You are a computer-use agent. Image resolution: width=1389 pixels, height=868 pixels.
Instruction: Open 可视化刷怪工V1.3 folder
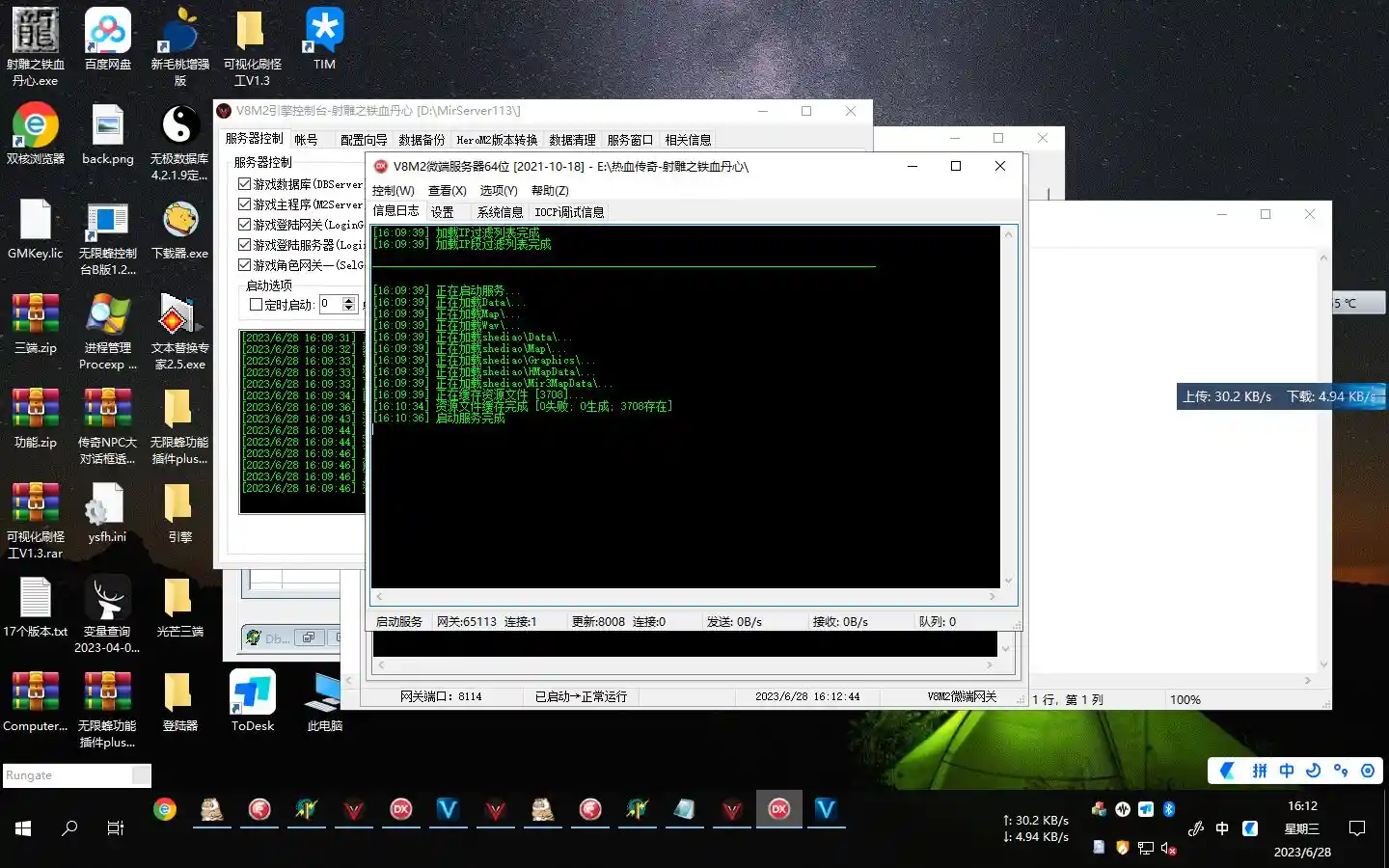coord(253,45)
